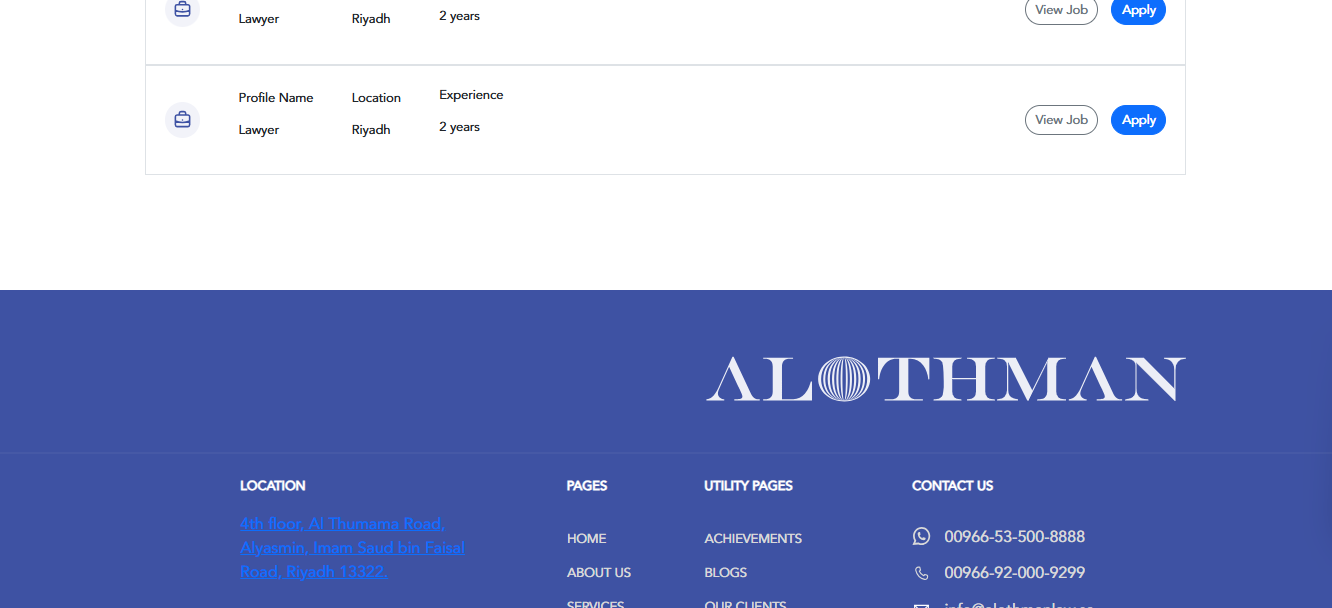Image resolution: width=1332 pixels, height=608 pixels.
Task: Open the BLOGS footer link
Action: click(x=726, y=573)
